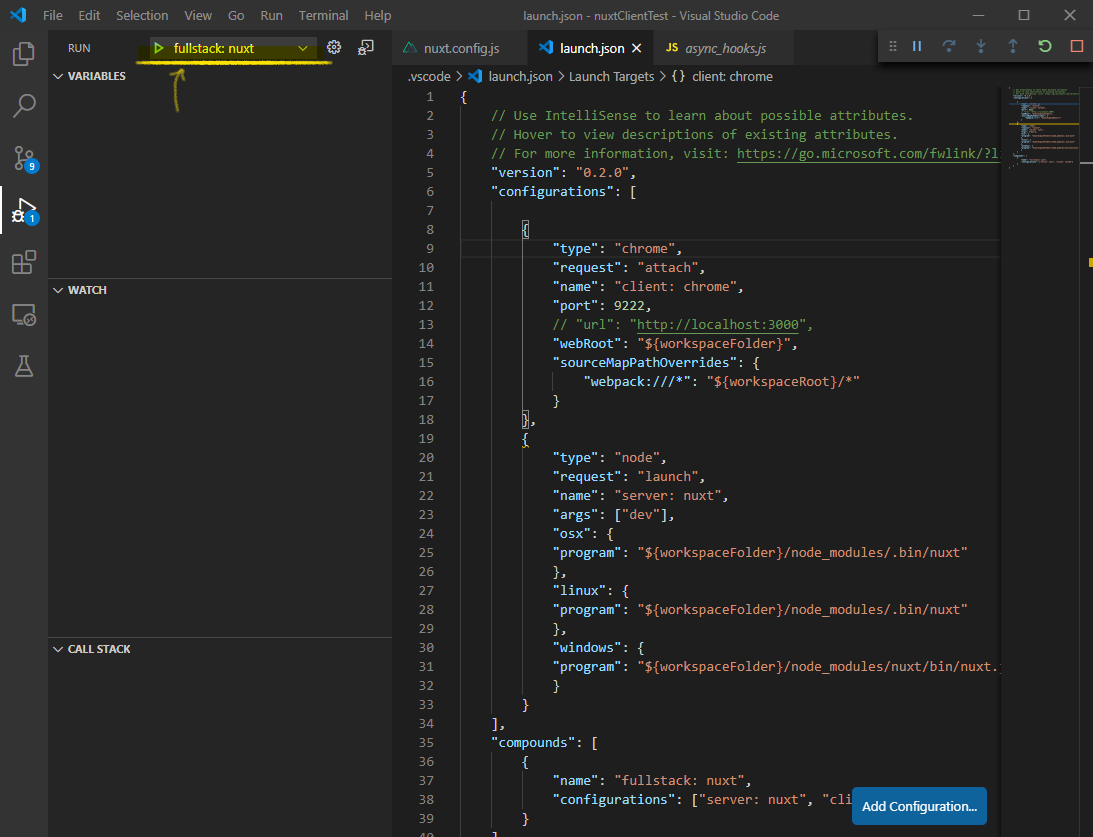Open the Run menu
The height and width of the screenshot is (837, 1093).
click(271, 15)
